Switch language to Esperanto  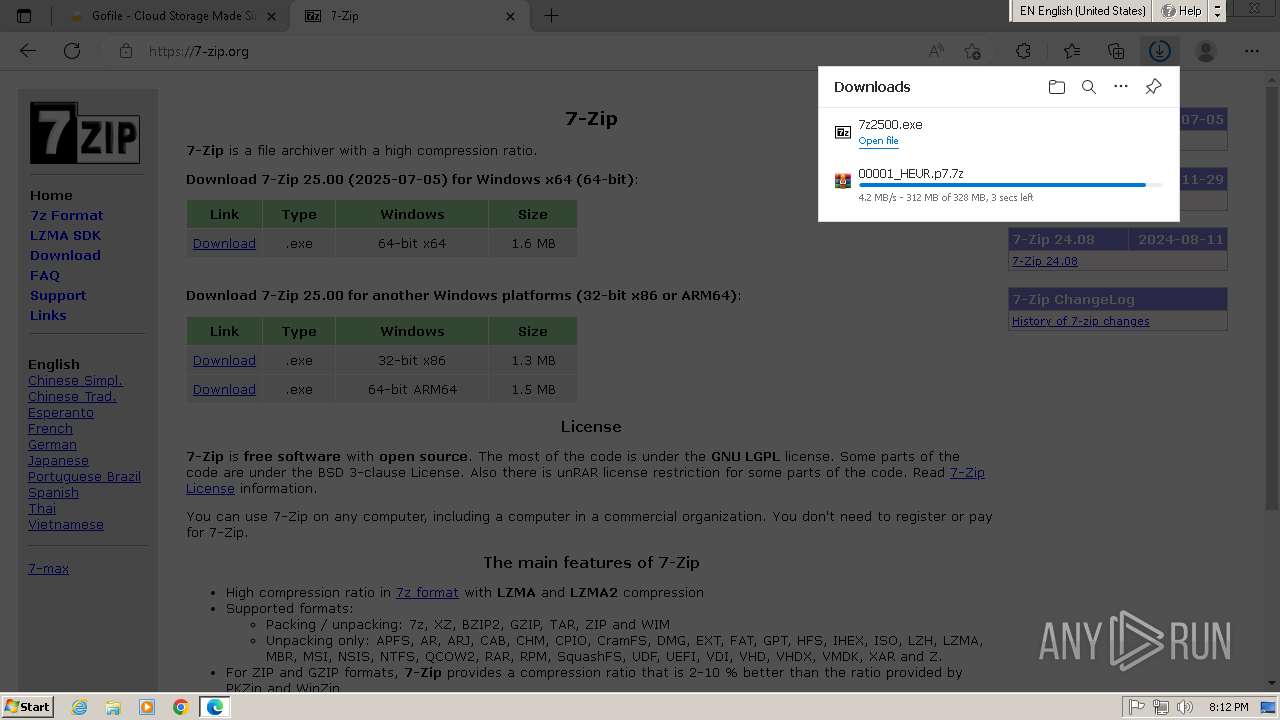coord(61,412)
